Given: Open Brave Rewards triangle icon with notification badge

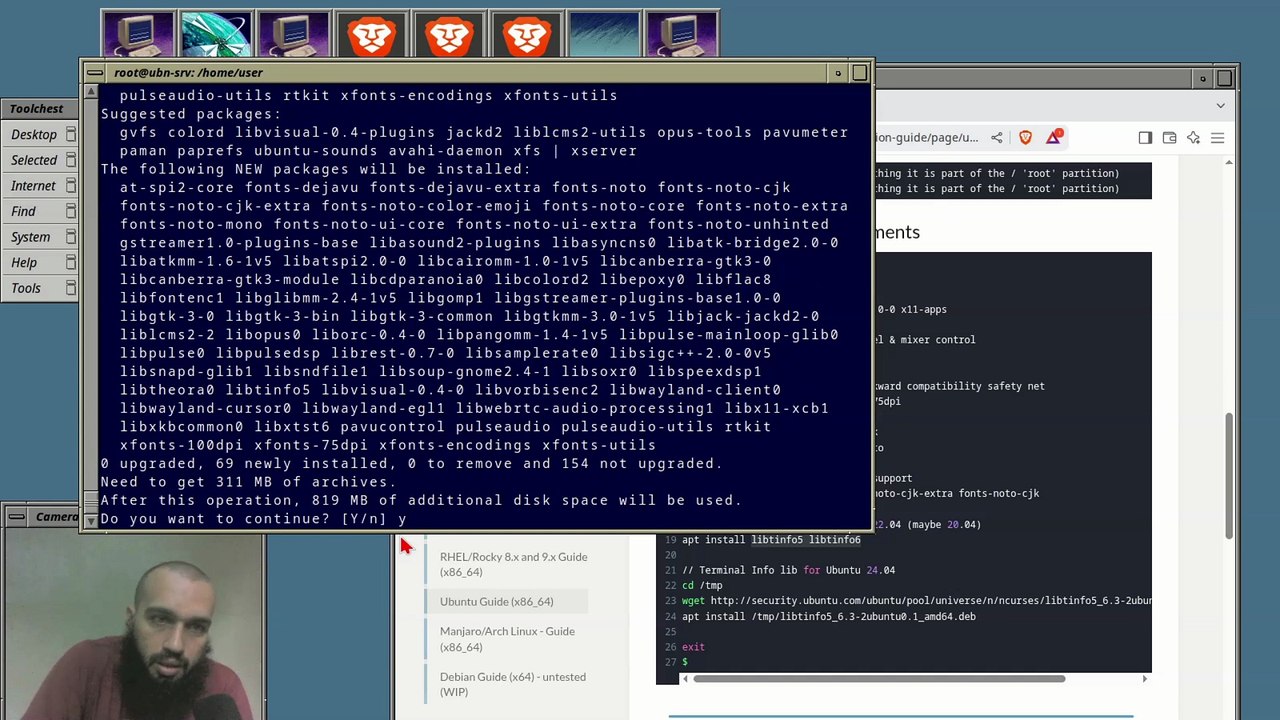Looking at the screenshot, I should point(1053,137).
